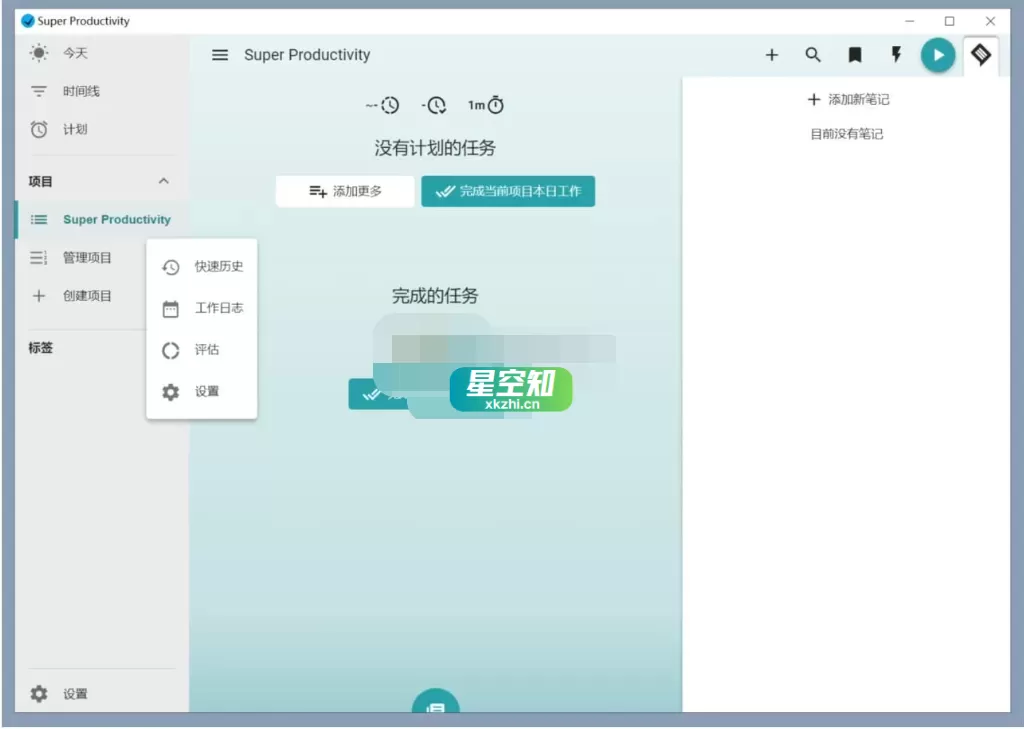Open the 计划 schedule icon in sidebar
Viewport: 1024px width, 729px height.
38,128
